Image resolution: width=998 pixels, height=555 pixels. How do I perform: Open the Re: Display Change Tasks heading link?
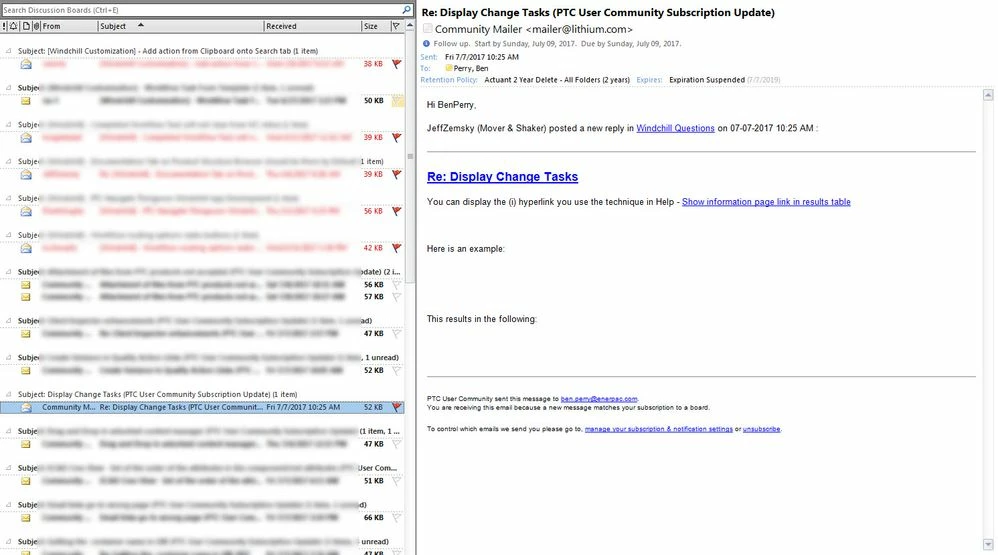point(502,177)
